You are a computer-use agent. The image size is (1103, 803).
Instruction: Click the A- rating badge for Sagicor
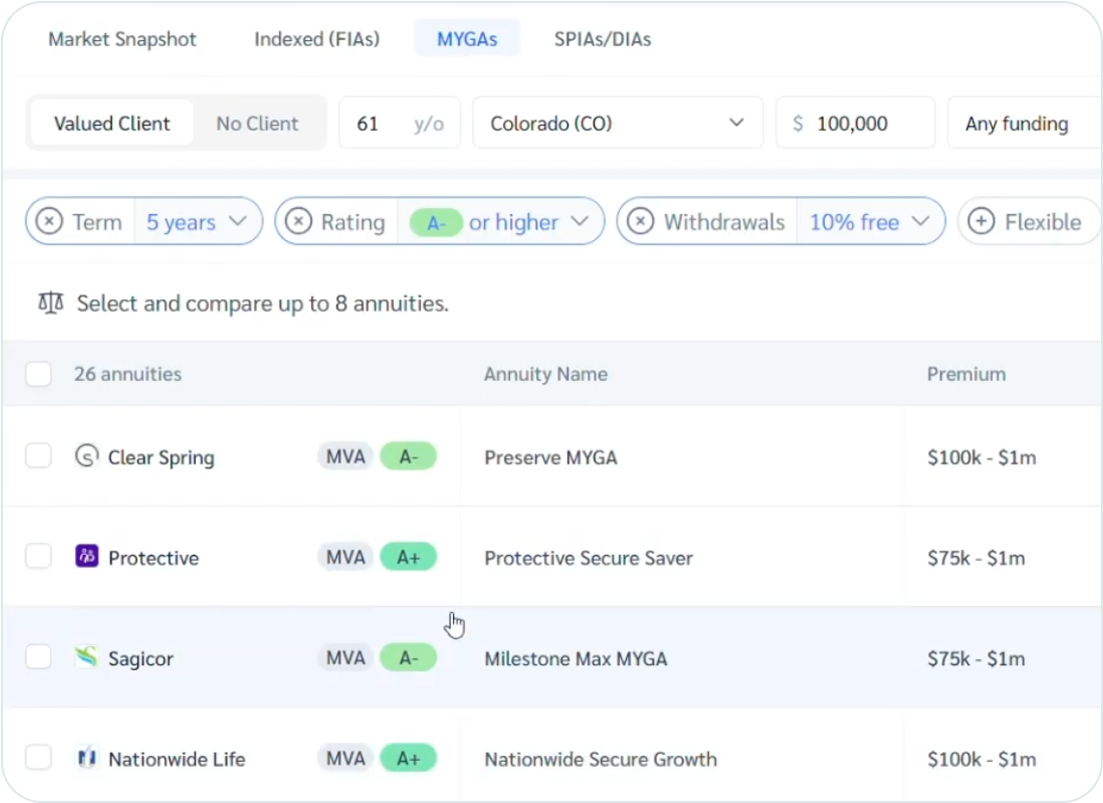pos(408,657)
